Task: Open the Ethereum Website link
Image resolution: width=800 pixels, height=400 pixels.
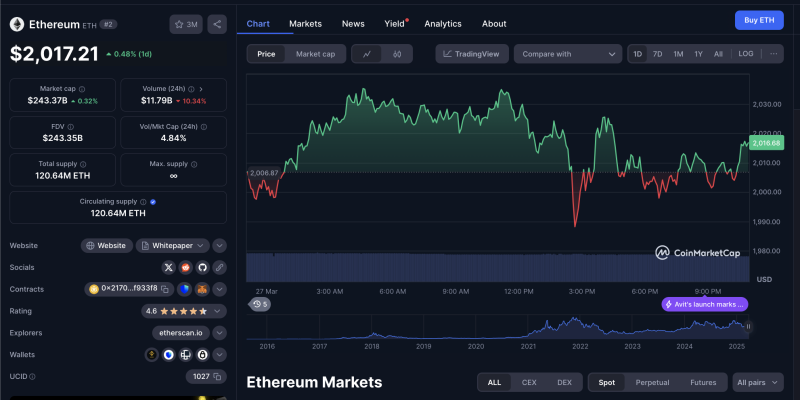Action: 107,245
